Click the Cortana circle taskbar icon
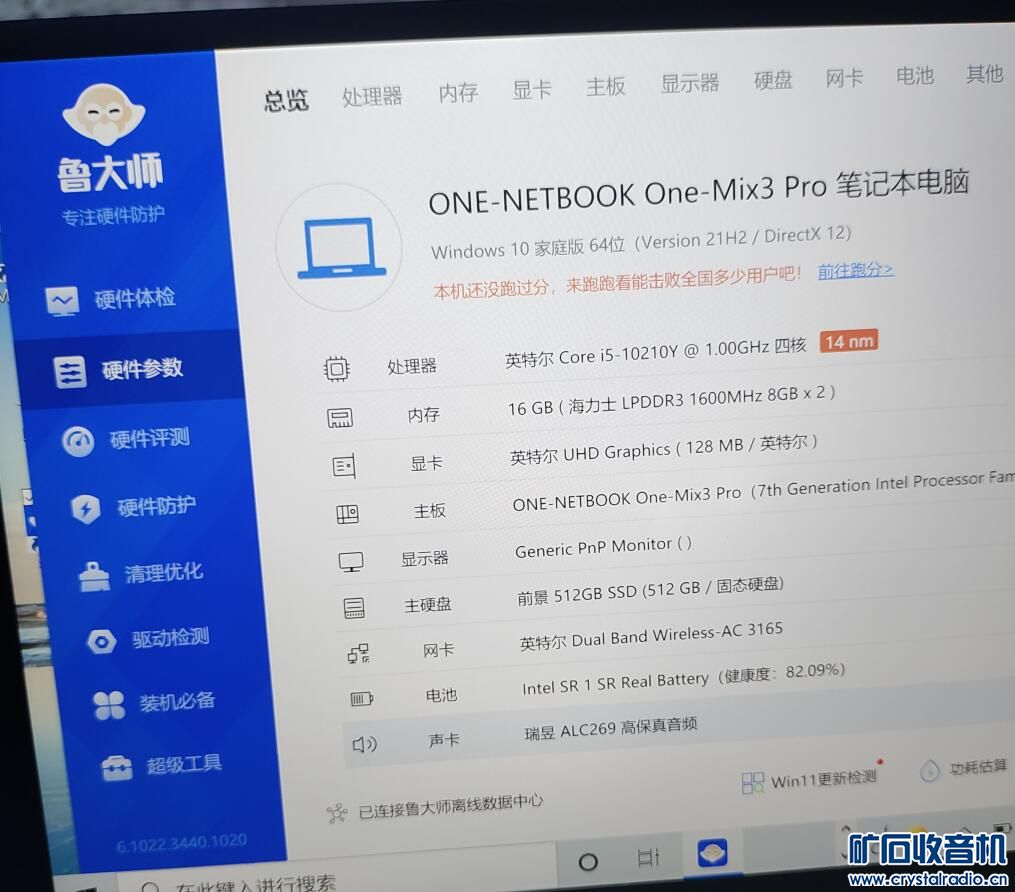The width and height of the screenshot is (1015, 892). (x=588, y=862)
